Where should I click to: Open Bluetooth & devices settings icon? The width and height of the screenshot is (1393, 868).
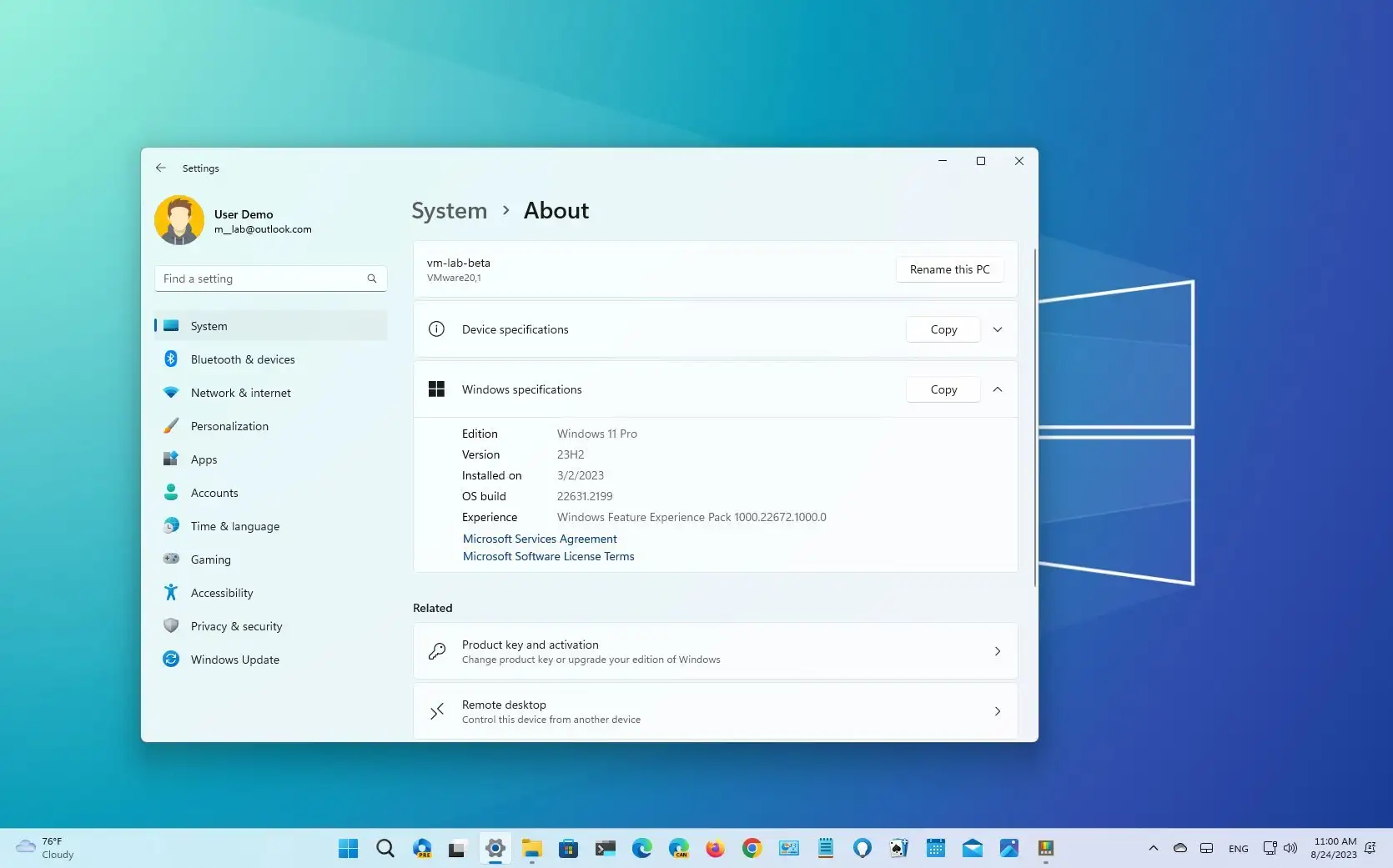pyautogui.click(x=171, y=359)
